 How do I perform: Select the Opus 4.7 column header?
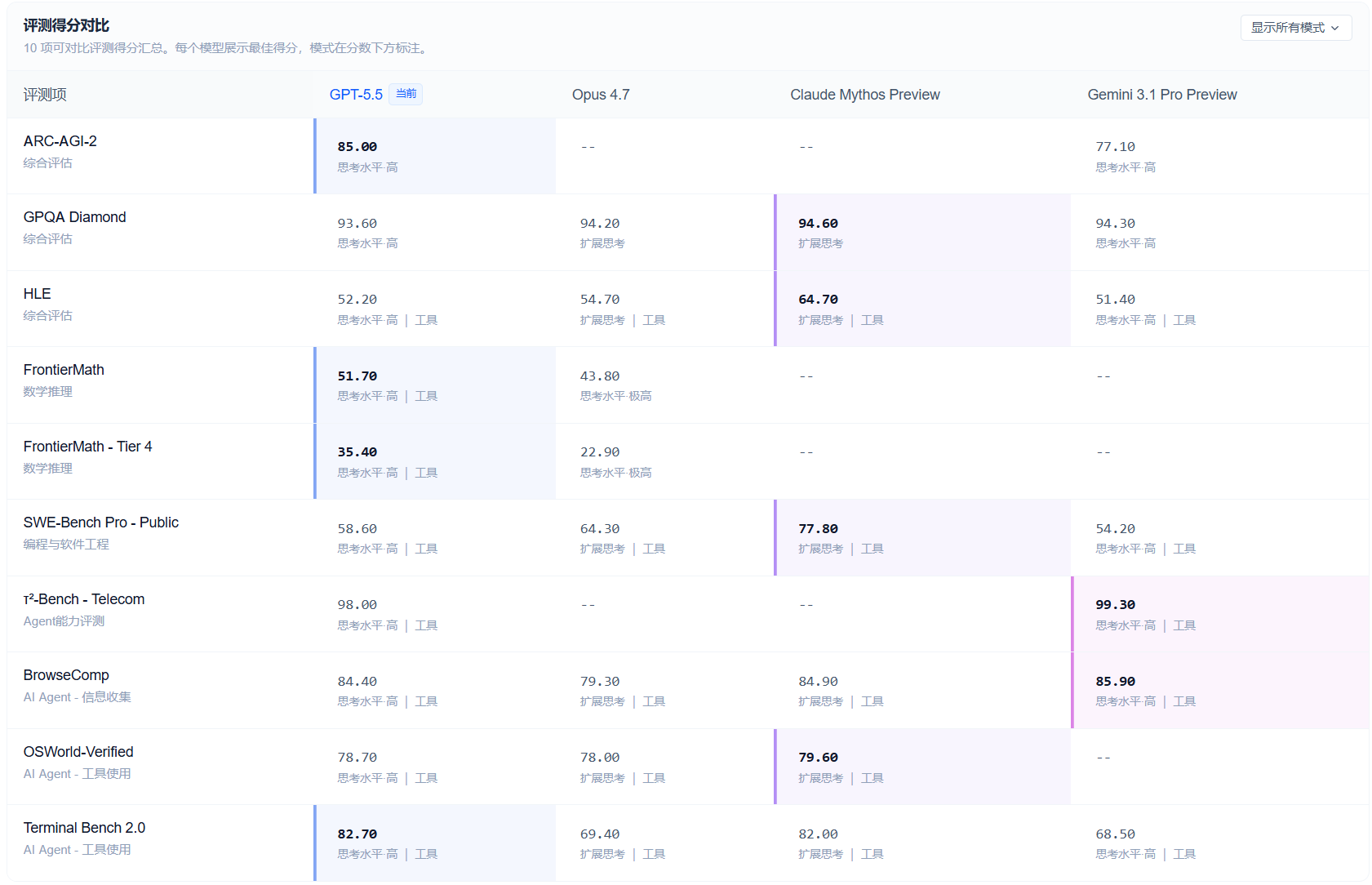point(601,95)
